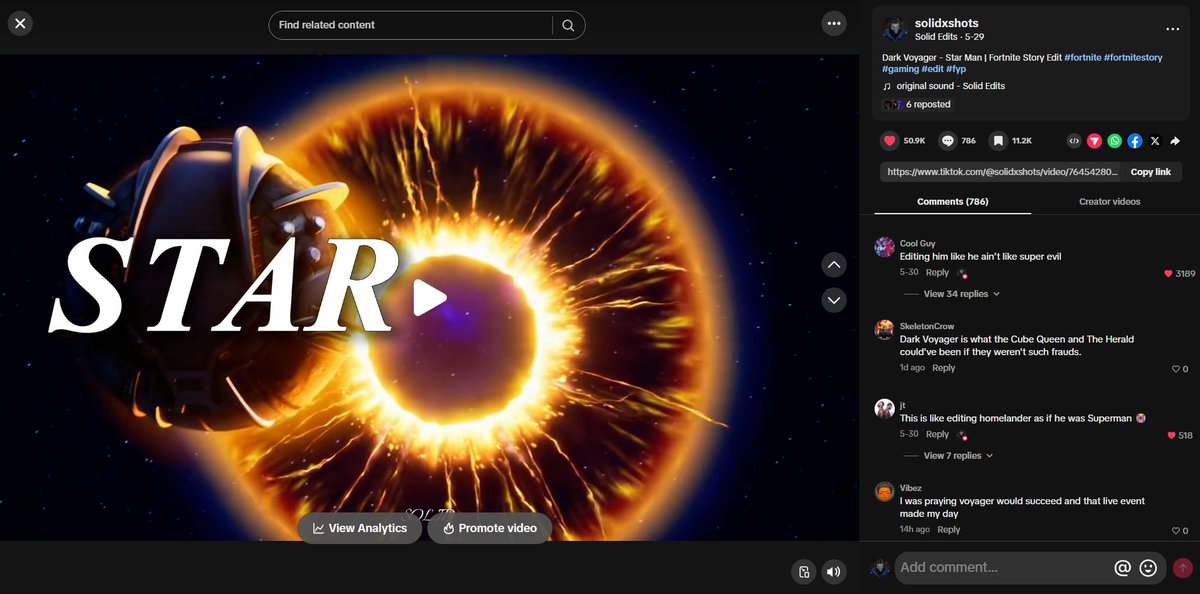Image resolution: width=1200 pixels, height=594 pixels.
Task: Click the #gaming hashtag
Action: pos(900,70)
